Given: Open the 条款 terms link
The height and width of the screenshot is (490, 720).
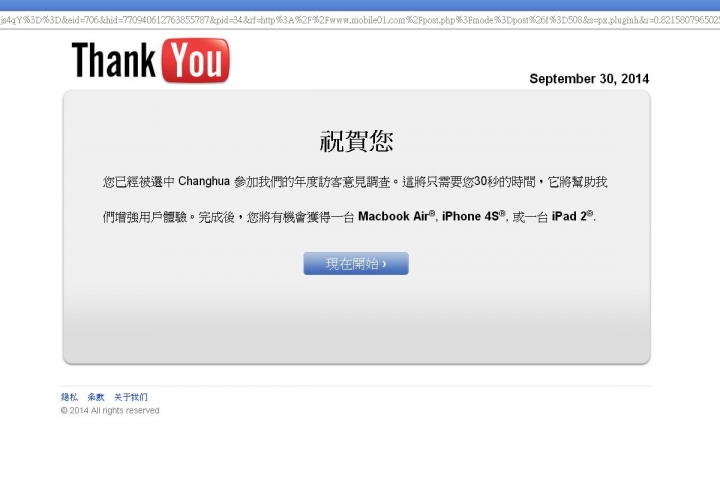Looking at the screenshot, I should tap(96, 397).
